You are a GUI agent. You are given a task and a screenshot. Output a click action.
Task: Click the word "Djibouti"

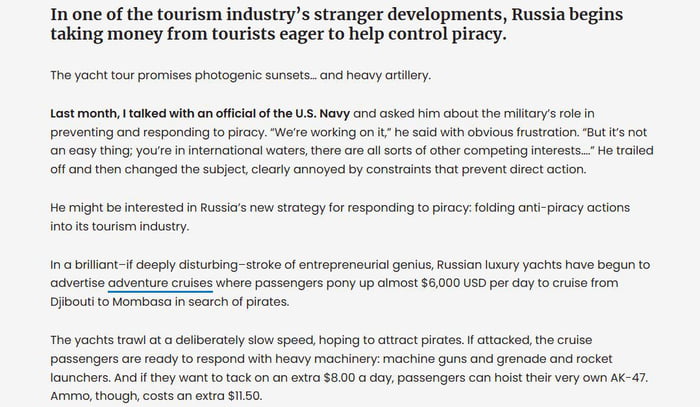pos(78,302)
